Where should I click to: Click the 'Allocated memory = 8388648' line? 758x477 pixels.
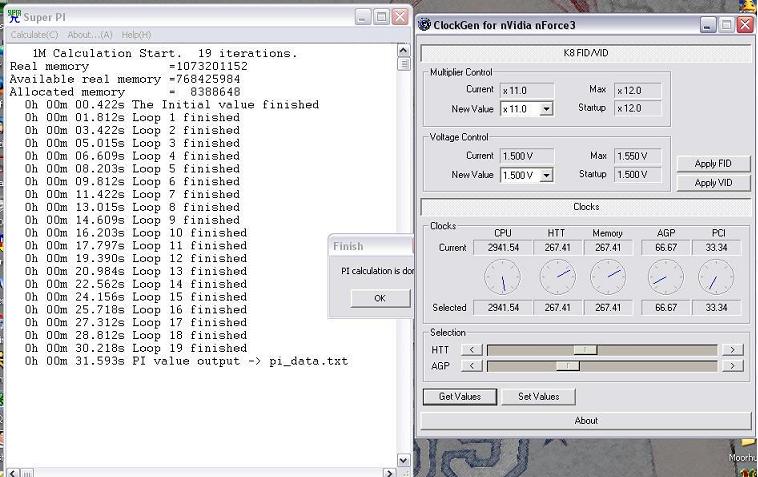coord(125,92)
